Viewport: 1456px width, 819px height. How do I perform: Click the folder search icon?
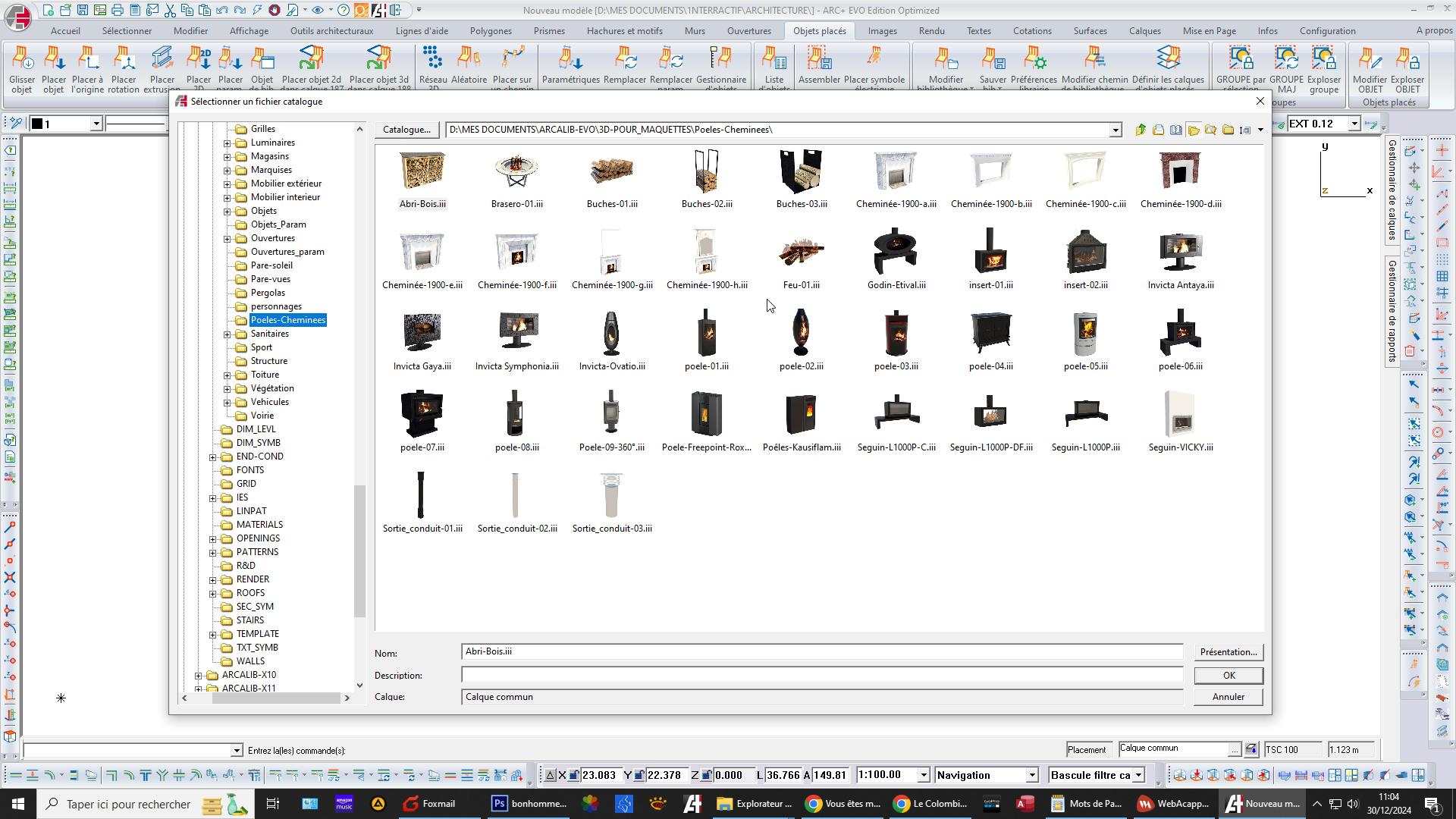1210,130
